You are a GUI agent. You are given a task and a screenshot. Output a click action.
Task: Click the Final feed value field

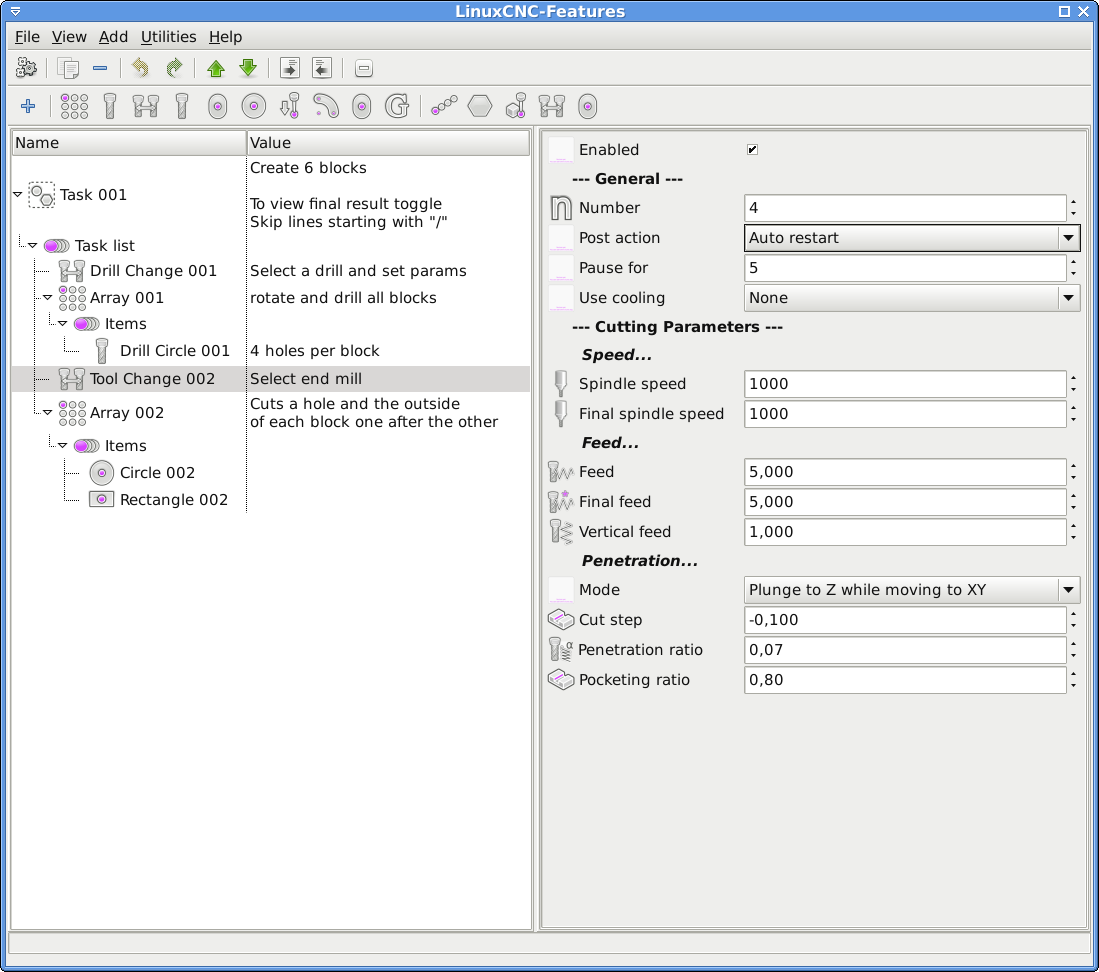click(x=905, y=502)
